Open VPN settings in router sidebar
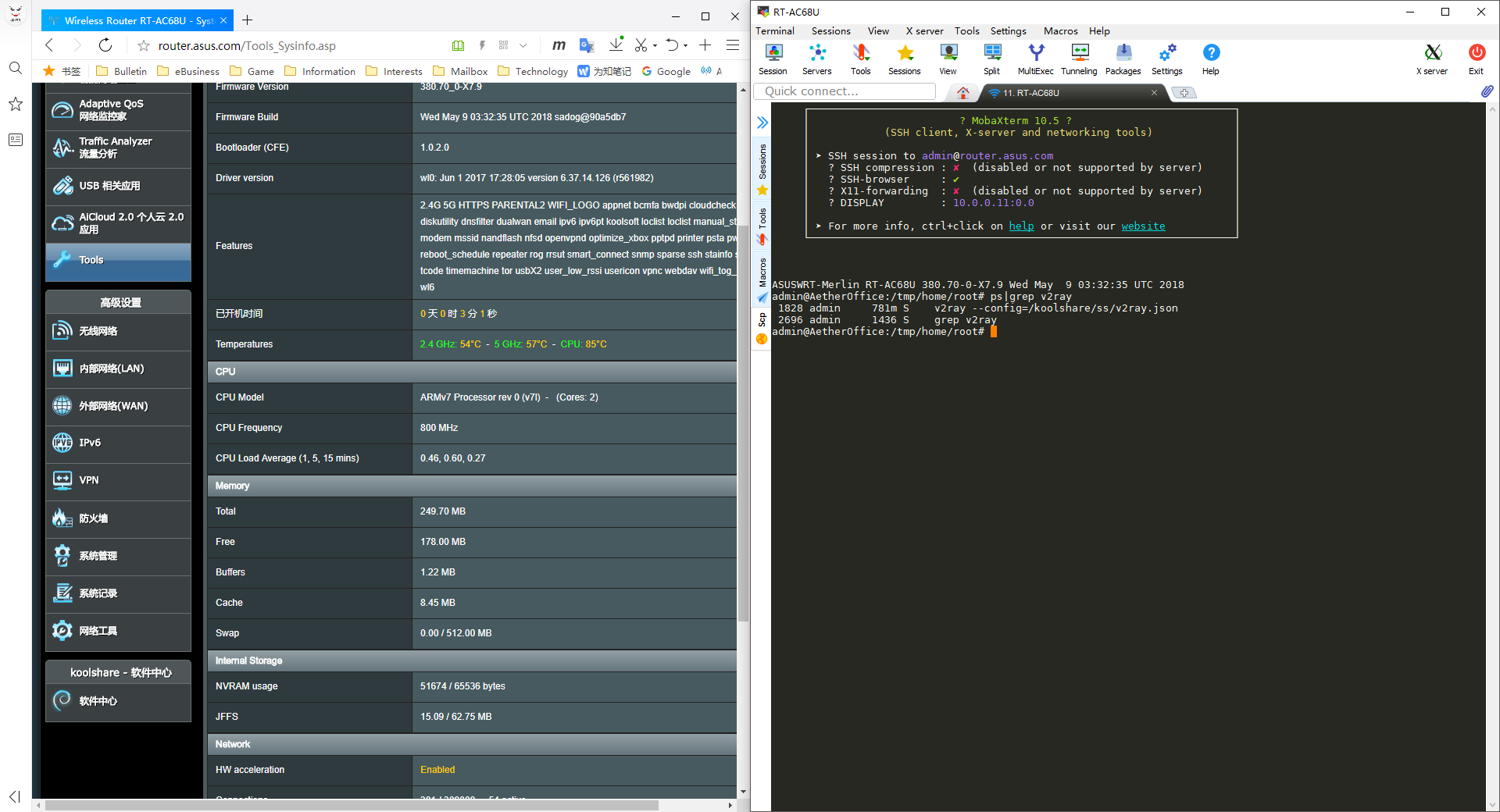Image resolution: width=1500 pixels, height=812 pixels. (x=118, y=480)
